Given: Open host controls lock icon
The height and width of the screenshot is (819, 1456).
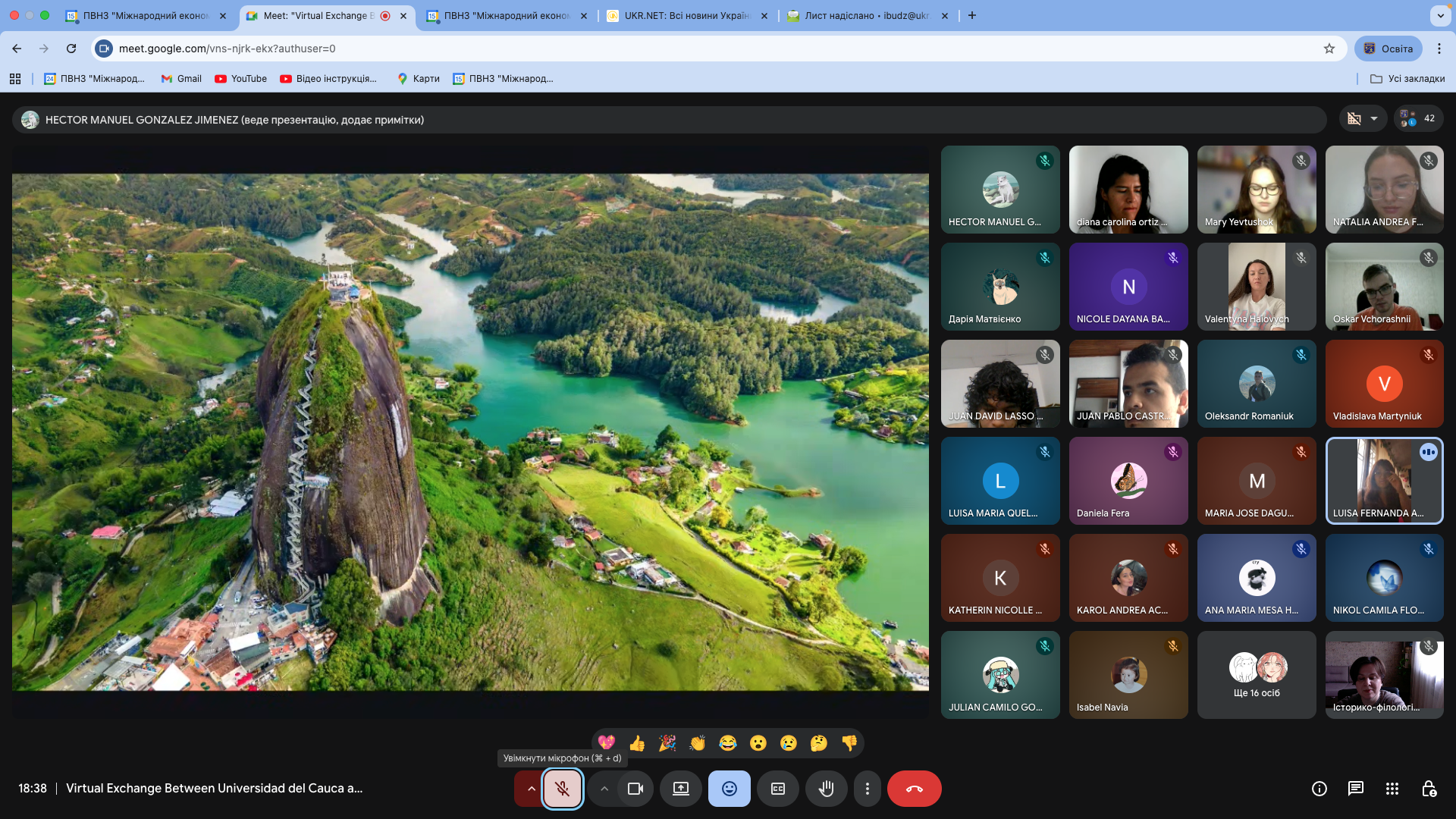Looking at the screenshot, I should tap(1428, 789).
